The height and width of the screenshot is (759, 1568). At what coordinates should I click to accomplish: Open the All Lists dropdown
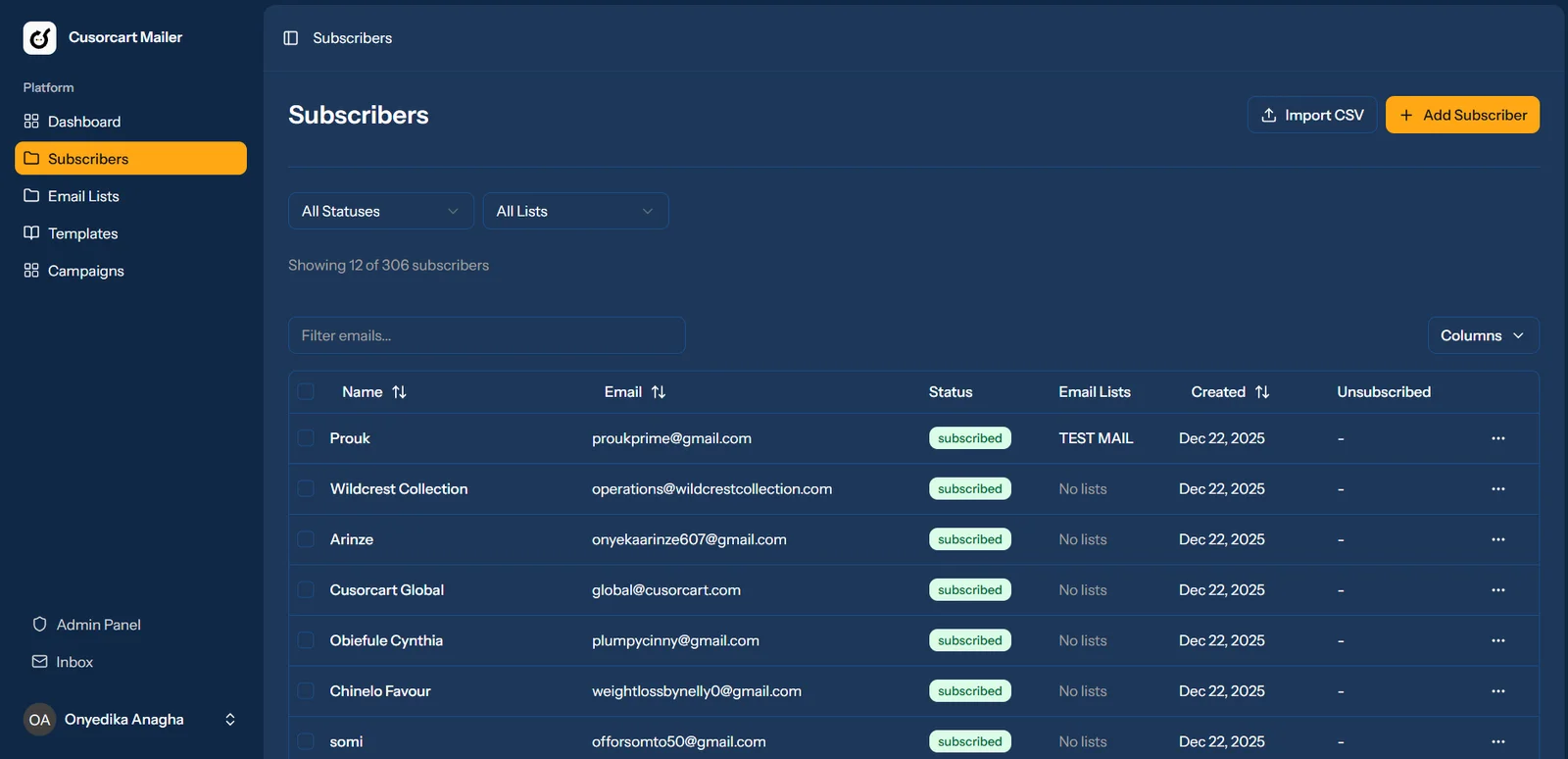[x=575, y=211]
